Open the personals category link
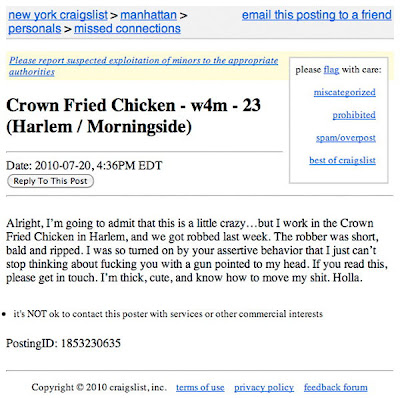 (x=35, y=29)
